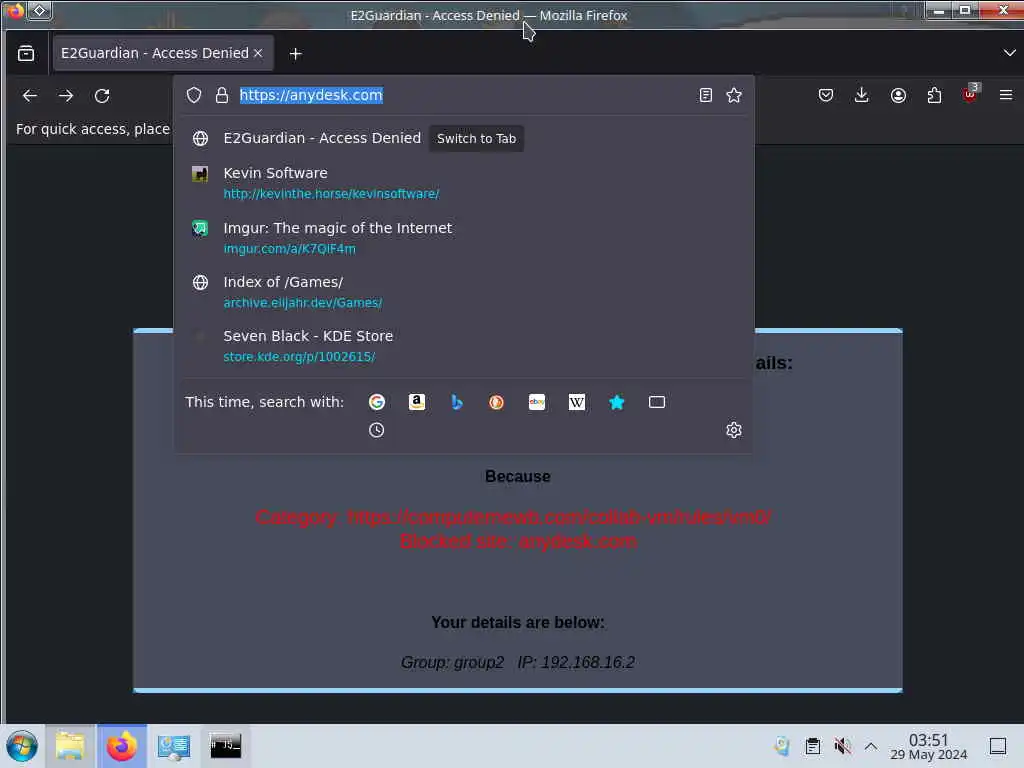Screen dimensions: 1024x768
Task: Click the site security padlock icon
Action: pyautogui.click(x=222, y=95)
